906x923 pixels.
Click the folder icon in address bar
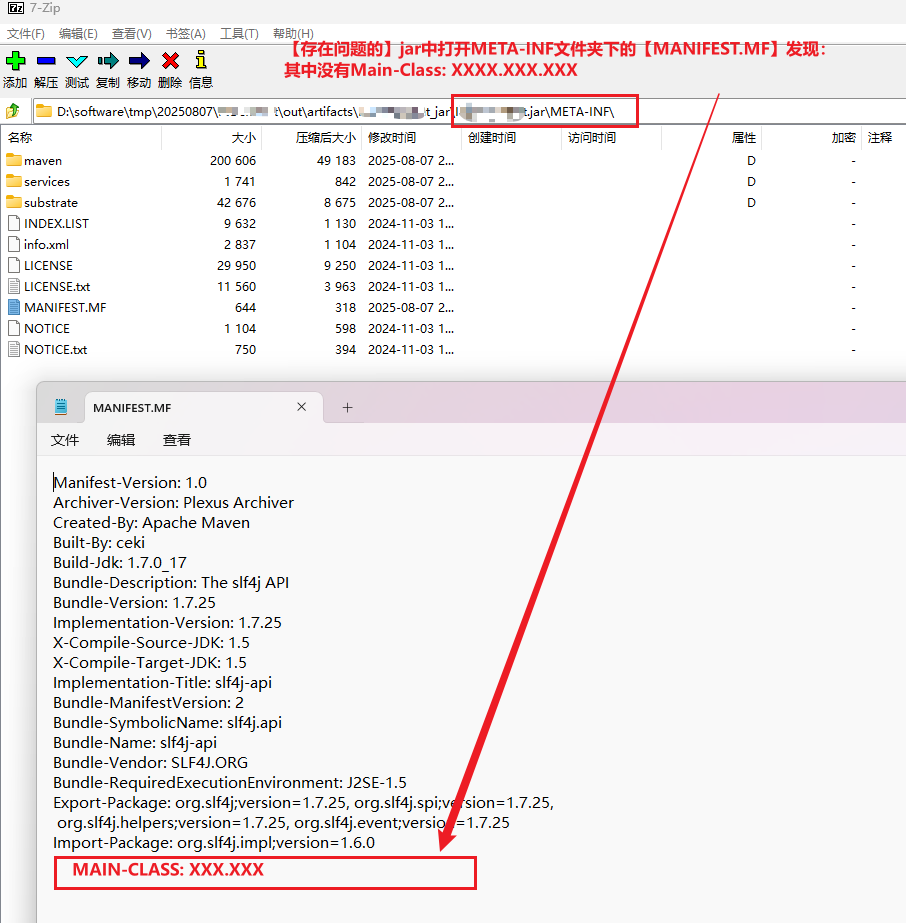(43, 111)
